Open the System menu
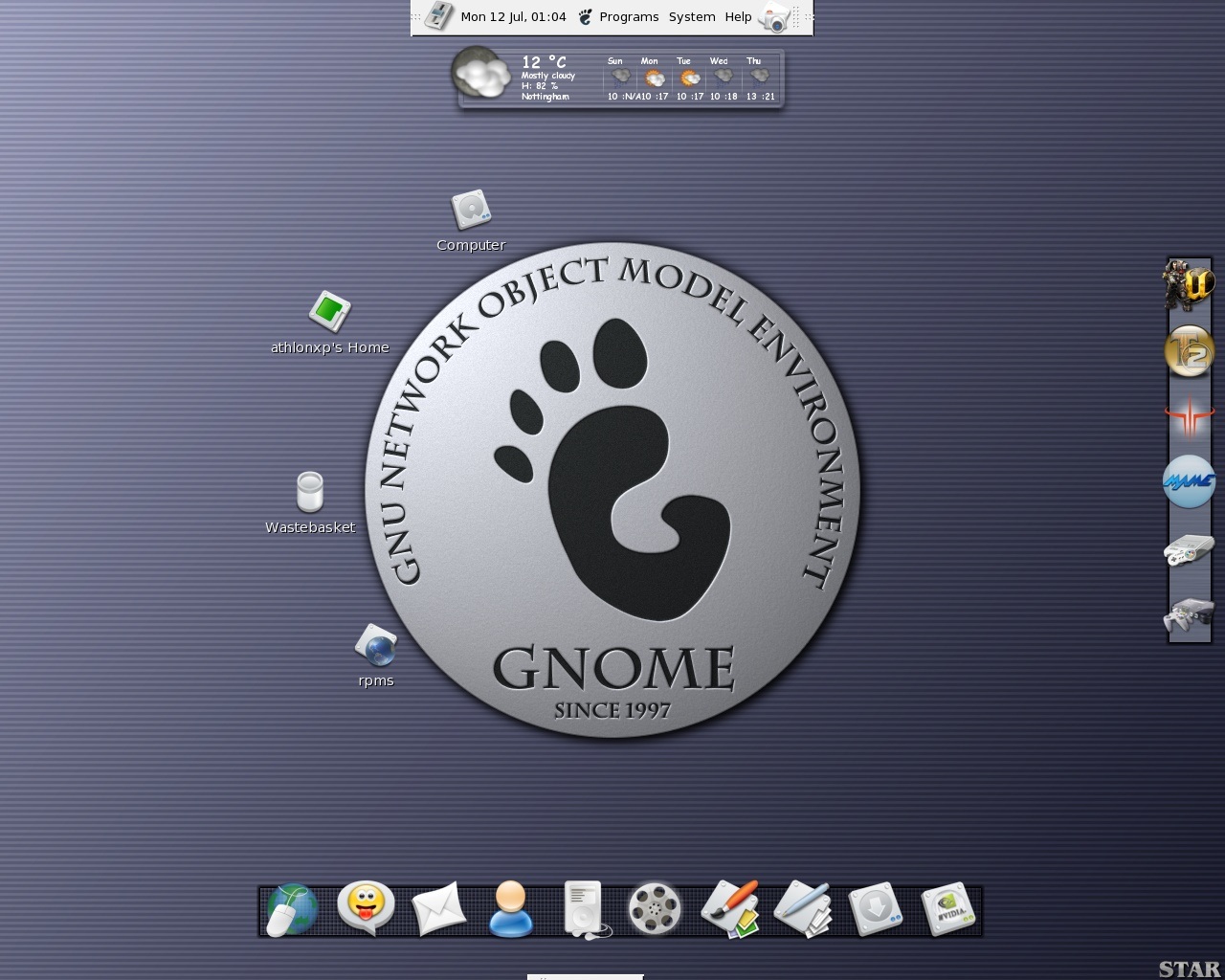 point(692,16)
